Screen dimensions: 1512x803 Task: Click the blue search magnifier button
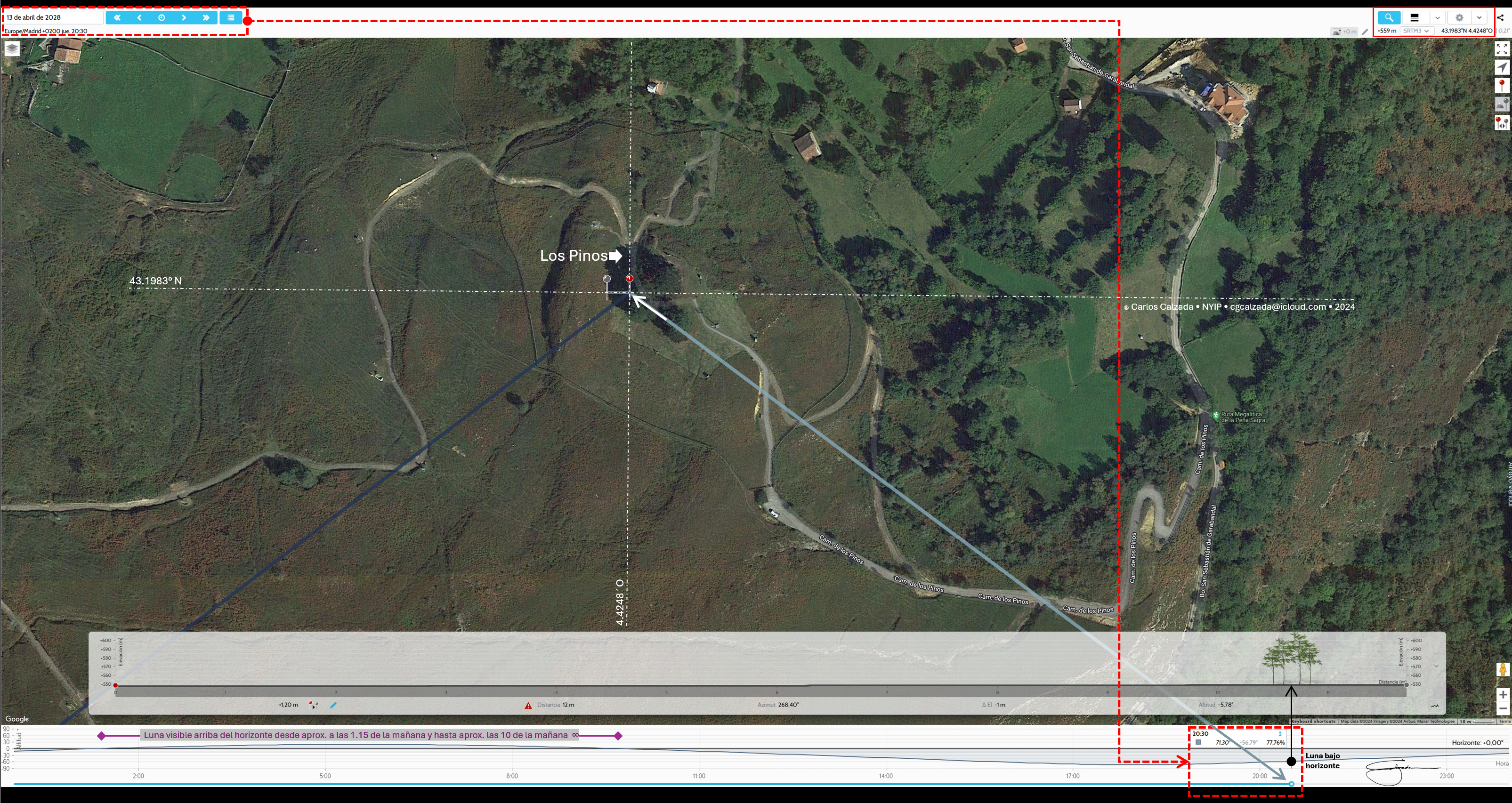click(x=1389, y=17)
